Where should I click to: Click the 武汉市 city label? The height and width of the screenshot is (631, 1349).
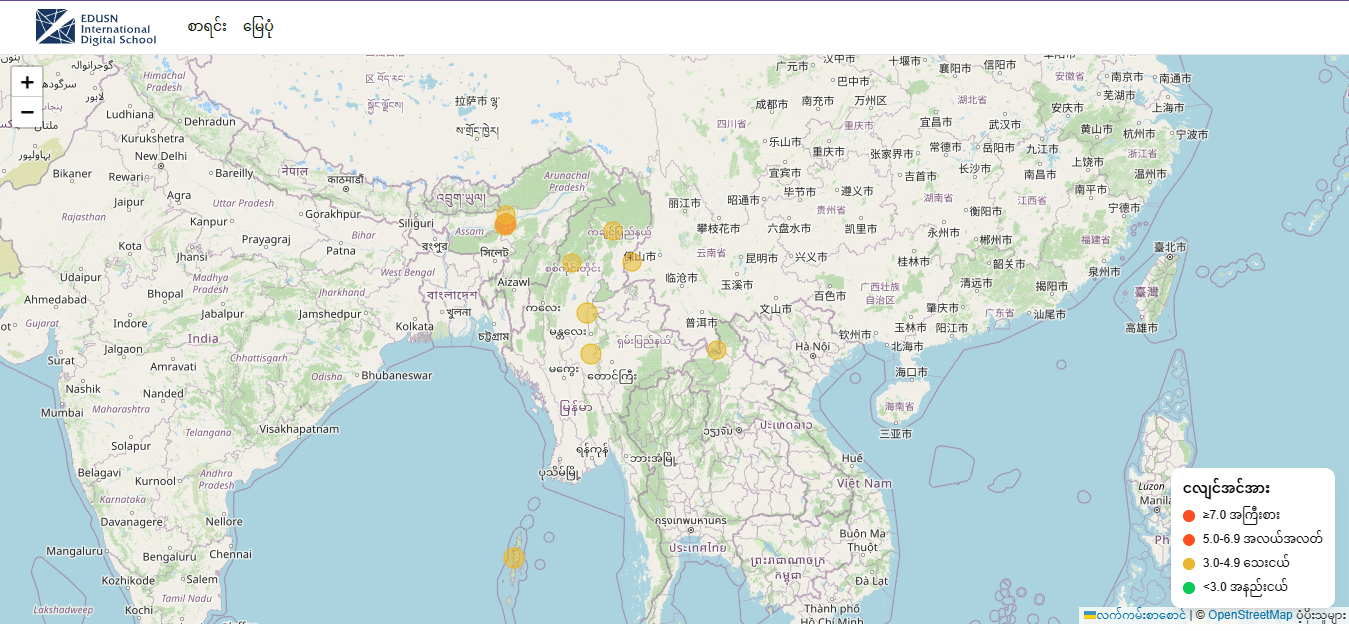1005,125
